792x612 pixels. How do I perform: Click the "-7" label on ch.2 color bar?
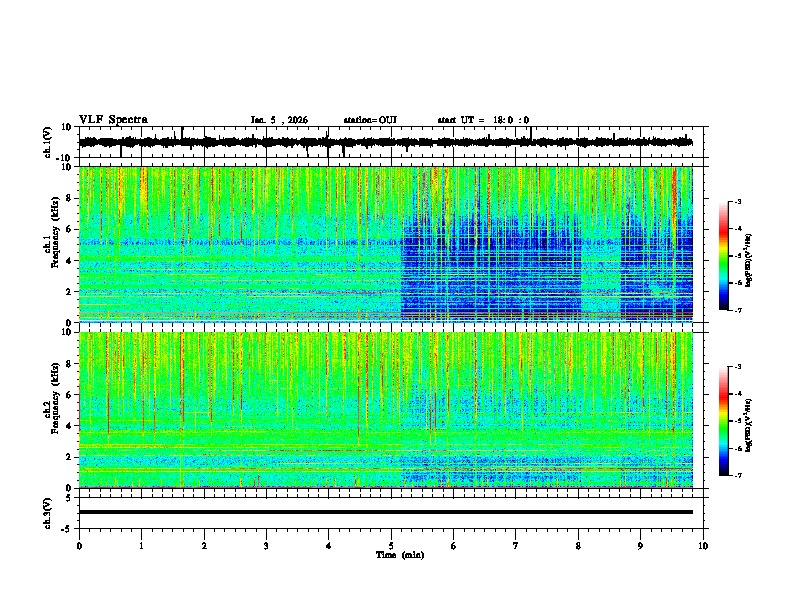(737, 475)
